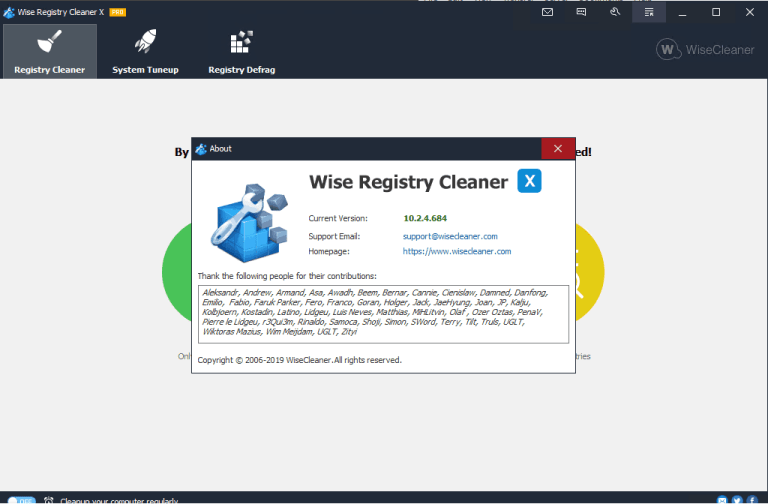Viewport: 768px width, 504px height.
Task: Click the PRO badge in title bar
Action: point(118,12)
